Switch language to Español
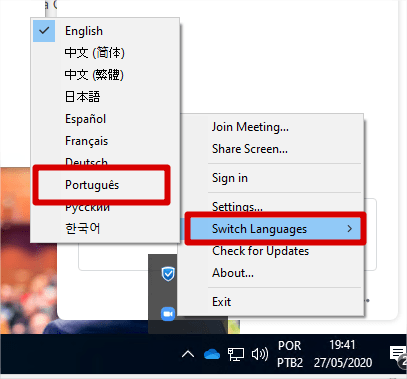This screenshot has width=407, height=379. 105,119
